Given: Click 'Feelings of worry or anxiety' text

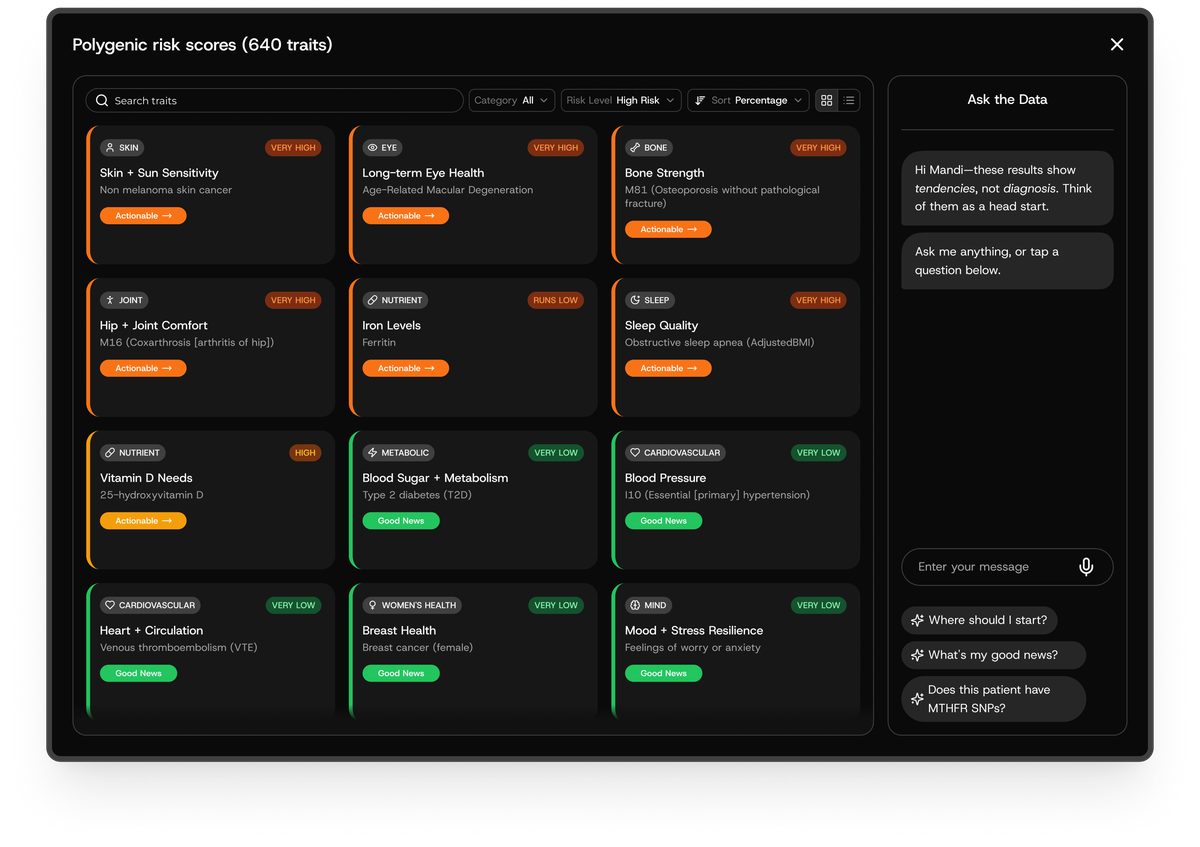Looking at the screenshot, I should pyautogui.click(x=693, y=647).
